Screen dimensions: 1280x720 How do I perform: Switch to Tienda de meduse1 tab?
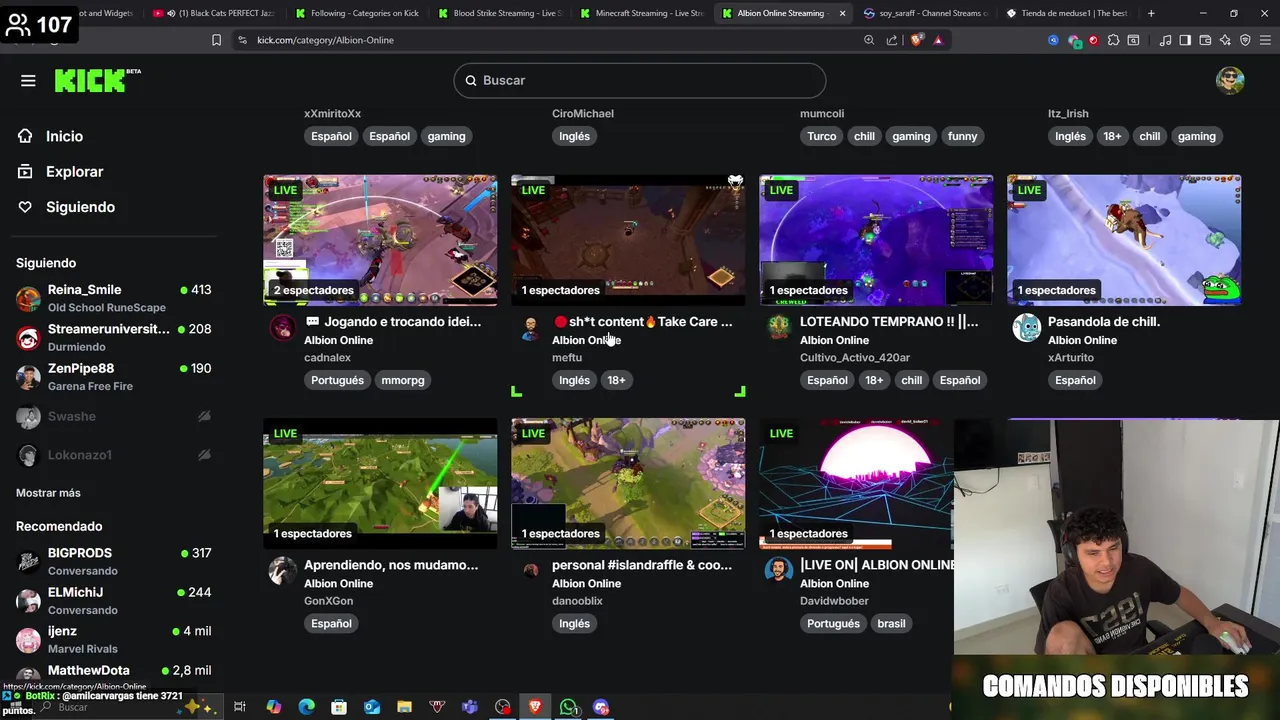tap(1066, 13)
